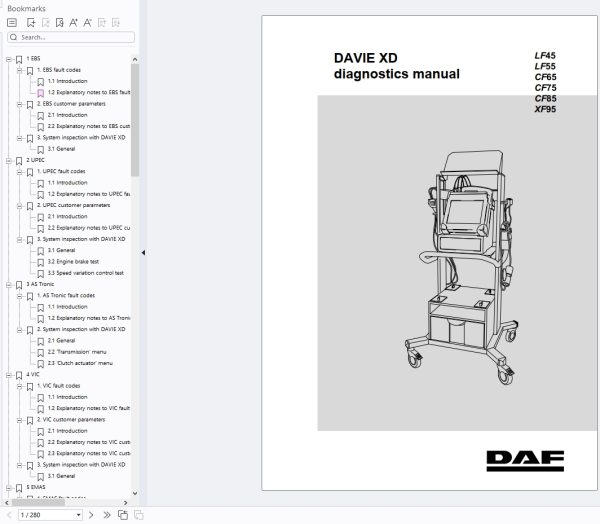Screen dimensions: 600x524
Task: Jump to last page double-arrow
Action: click(107, 515)
